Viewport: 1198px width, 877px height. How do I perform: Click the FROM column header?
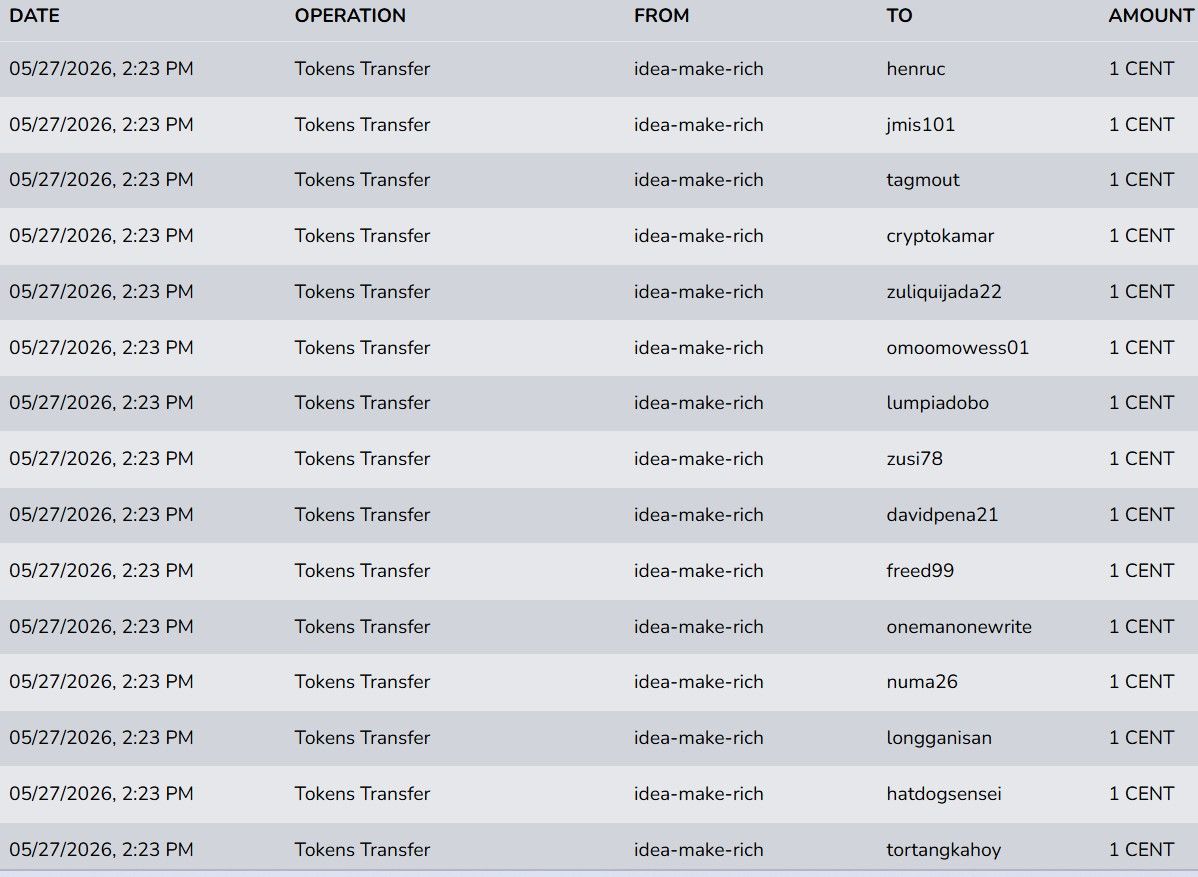(x=662, y=15)
